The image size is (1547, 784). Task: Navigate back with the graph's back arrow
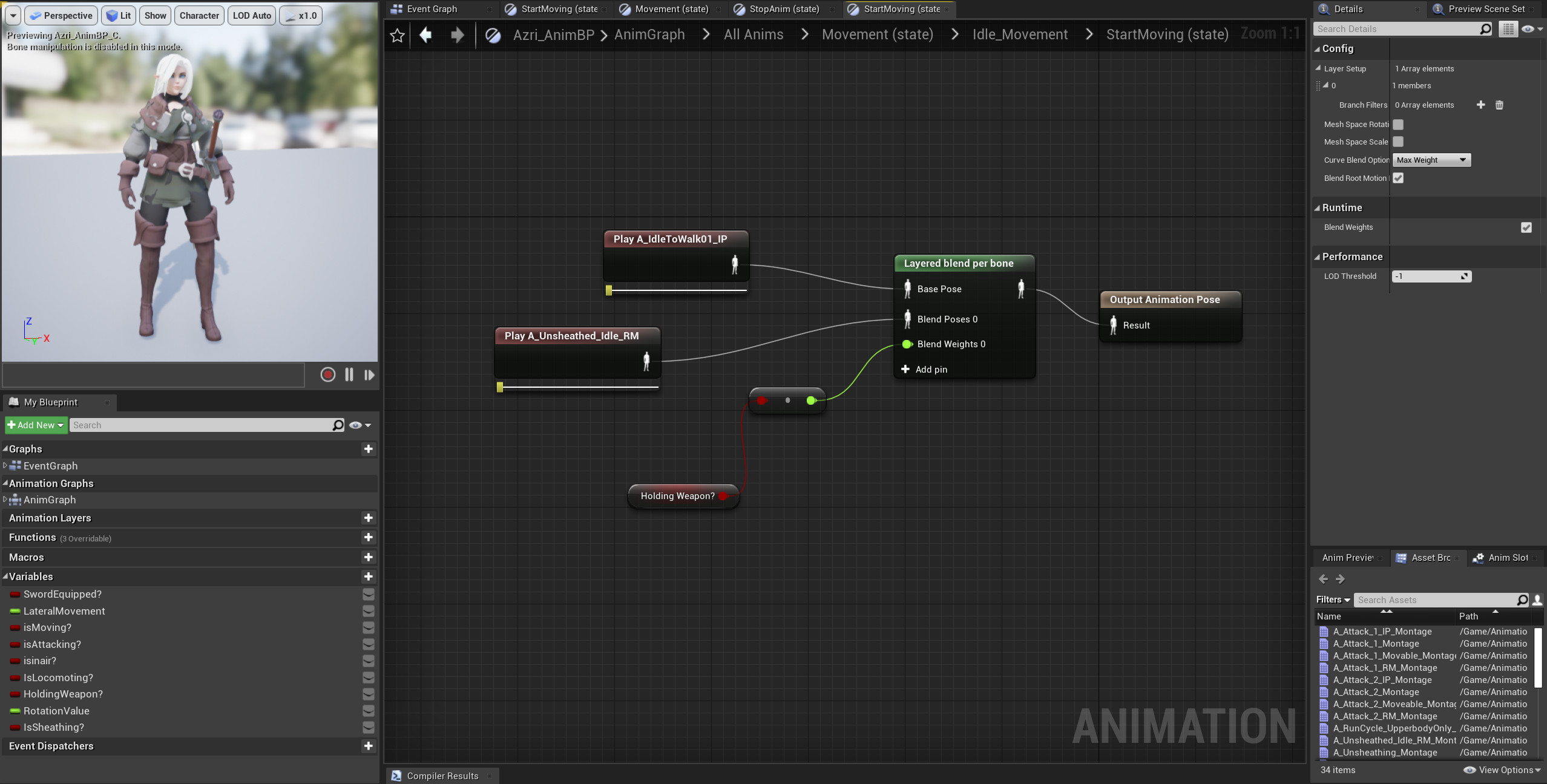coord(426,34)
